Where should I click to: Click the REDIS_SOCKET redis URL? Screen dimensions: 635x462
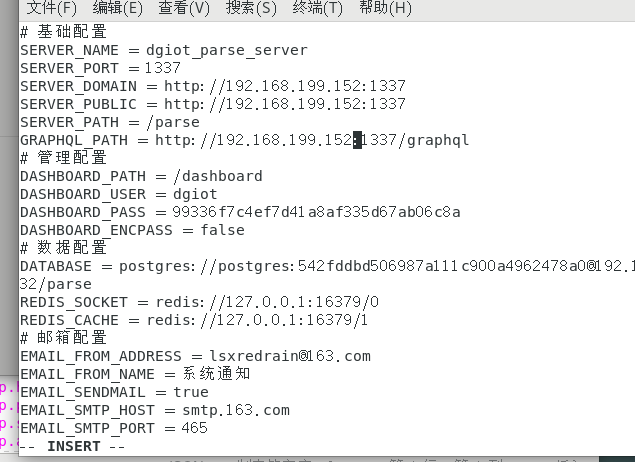pos(267,302)
